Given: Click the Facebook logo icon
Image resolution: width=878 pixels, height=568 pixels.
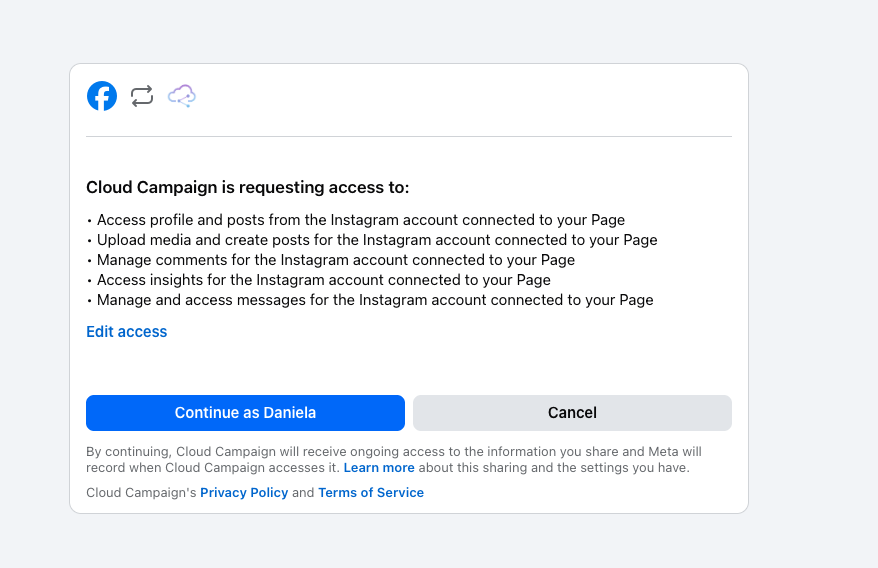Looking at the screenshot, I should pos(102,96).
